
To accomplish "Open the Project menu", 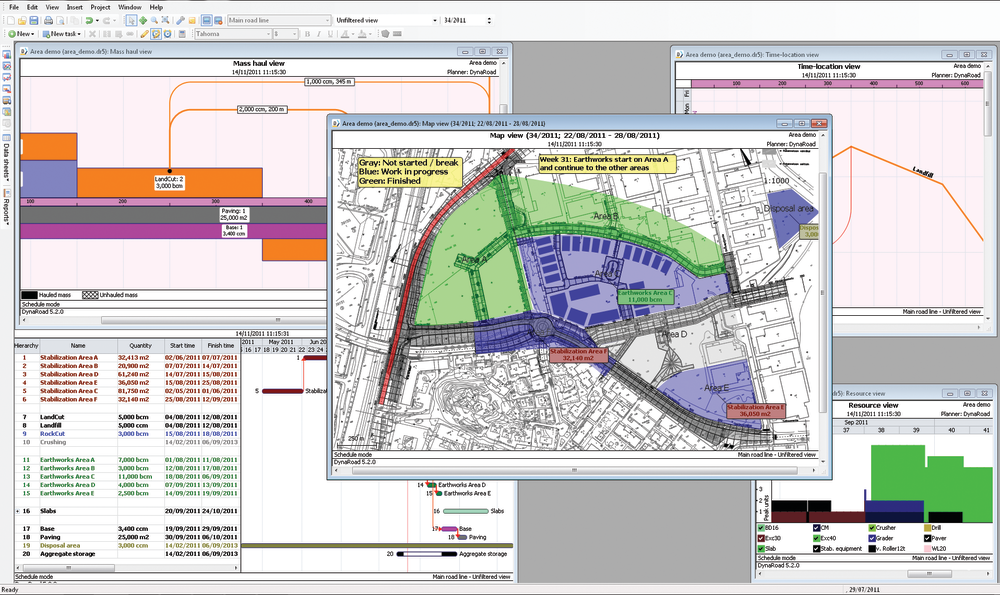I will click(x=100, y=7).
